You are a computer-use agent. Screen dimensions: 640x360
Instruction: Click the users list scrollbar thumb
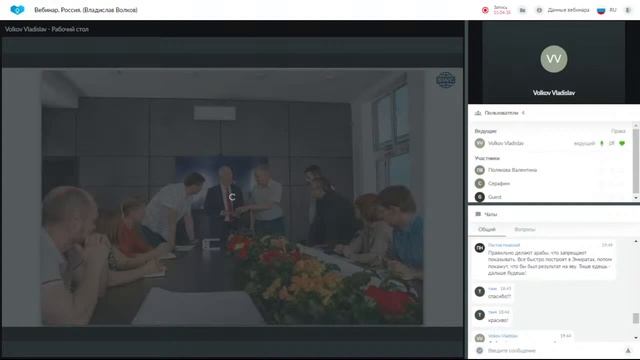tap(636, 161)
